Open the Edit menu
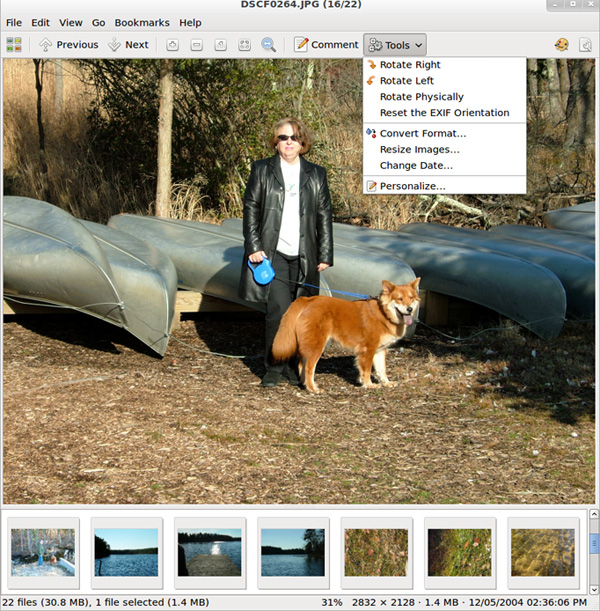The image size is (600, 611). [41, 23]
